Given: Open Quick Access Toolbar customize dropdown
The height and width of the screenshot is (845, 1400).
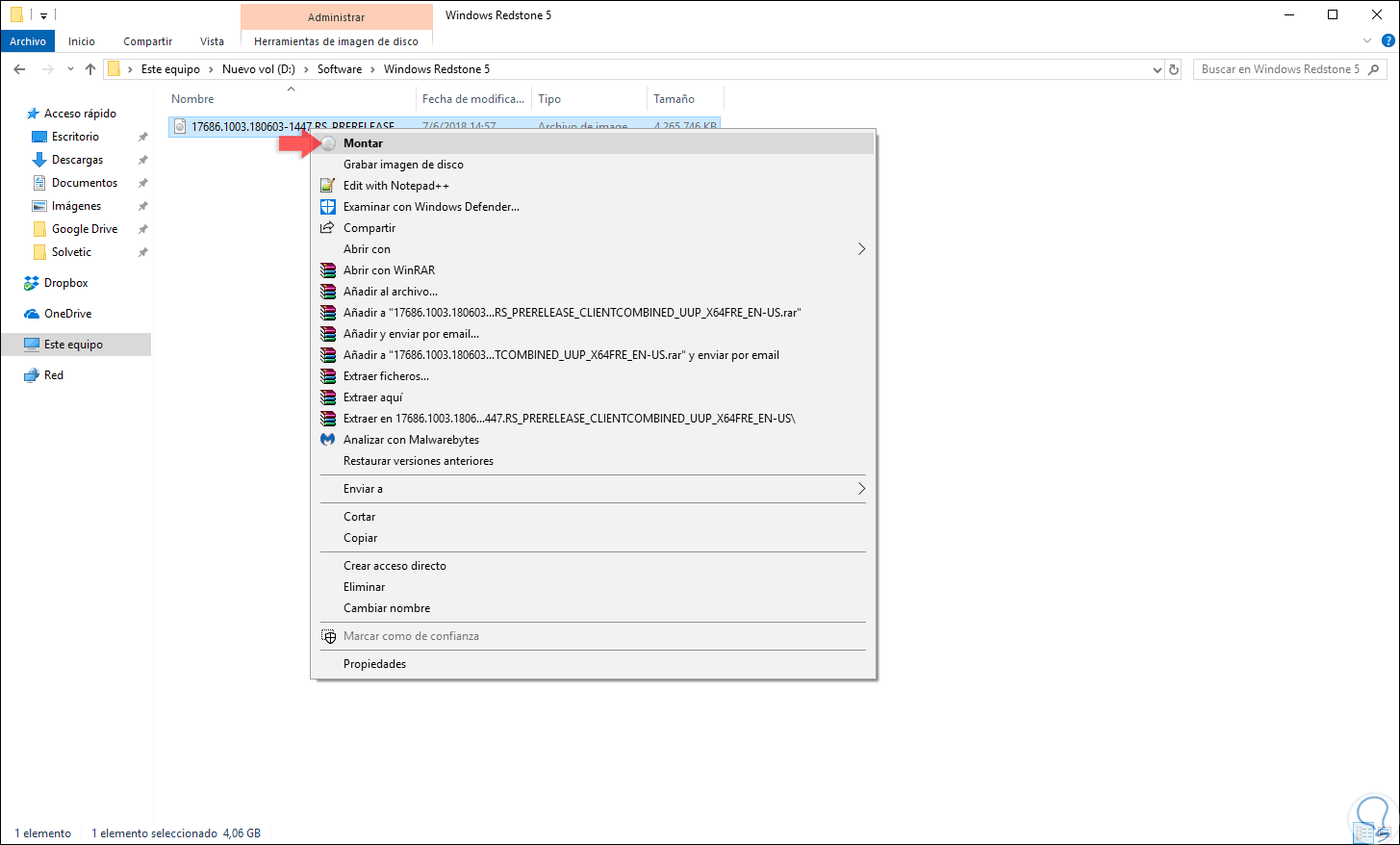Looking at the screenshot, I should [x=43, y=16].
